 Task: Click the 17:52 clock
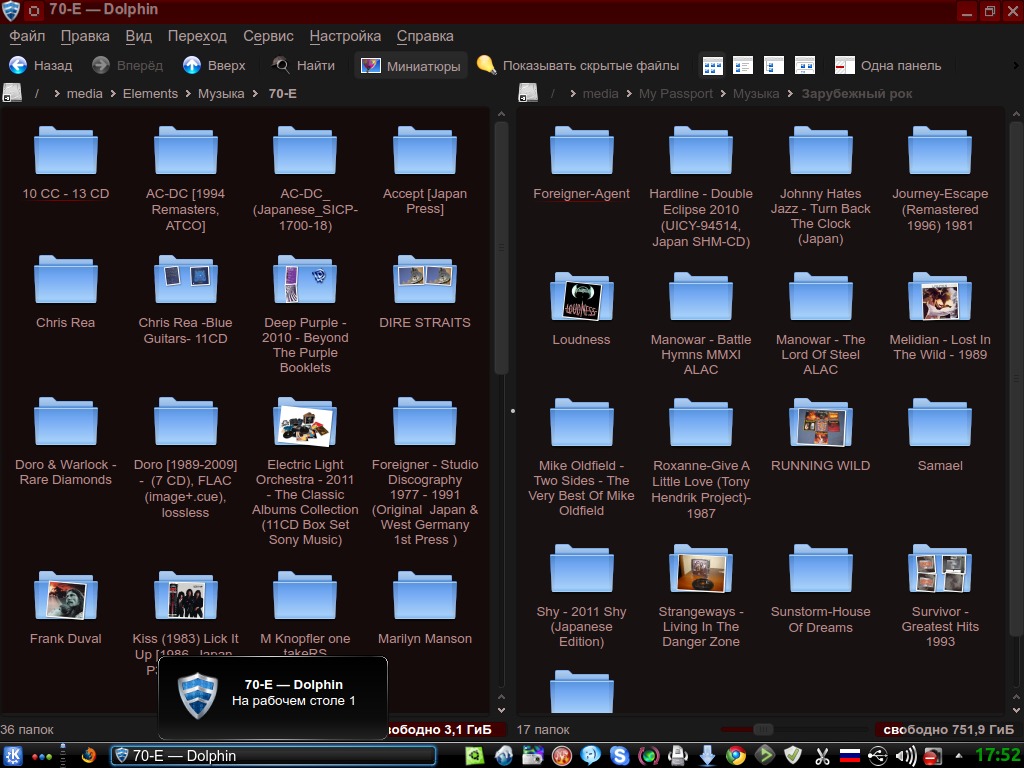998,756
